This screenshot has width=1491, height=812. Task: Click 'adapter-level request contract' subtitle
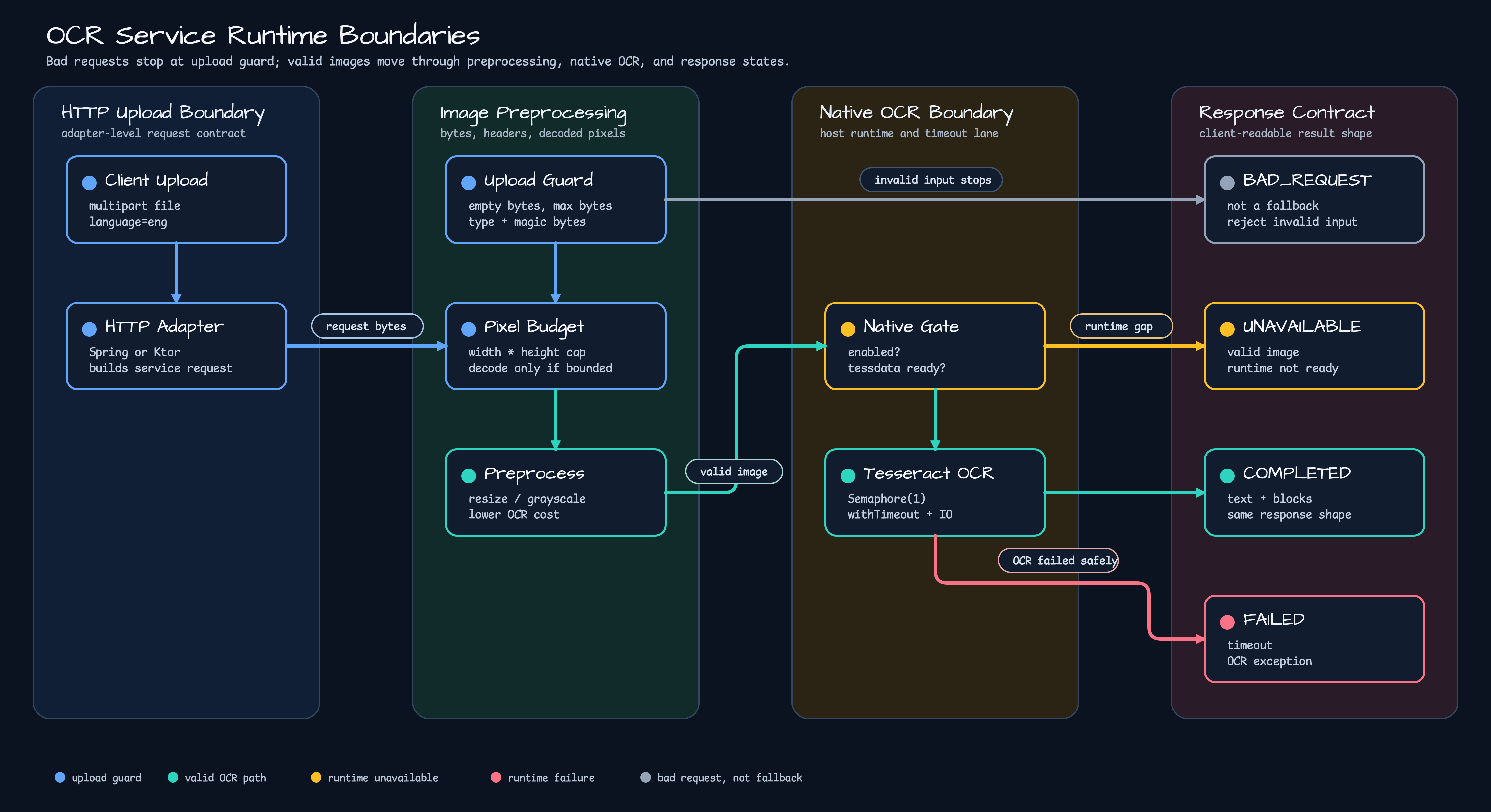click(153, 134)
